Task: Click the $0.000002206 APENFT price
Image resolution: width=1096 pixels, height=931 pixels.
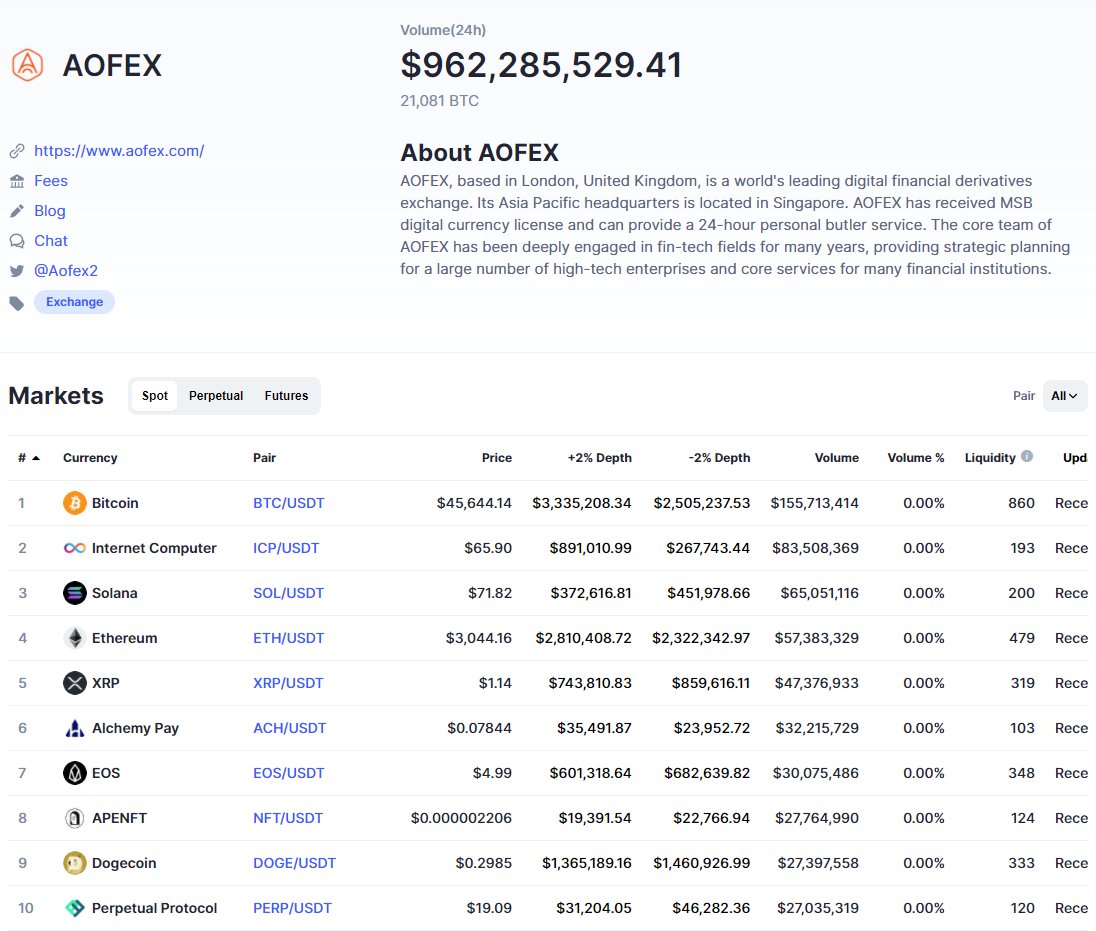Action: [x=461, y=818]
